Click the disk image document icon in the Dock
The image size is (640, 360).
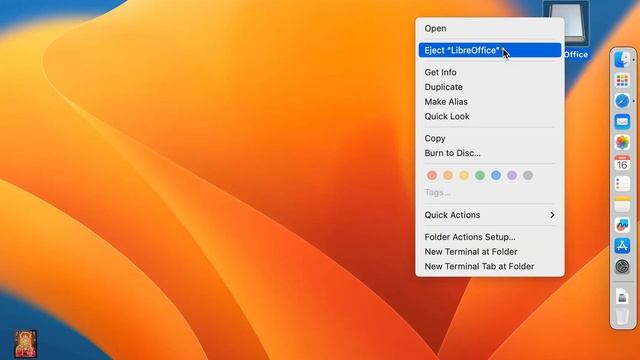pyautogui.click(x=622, y=296)
